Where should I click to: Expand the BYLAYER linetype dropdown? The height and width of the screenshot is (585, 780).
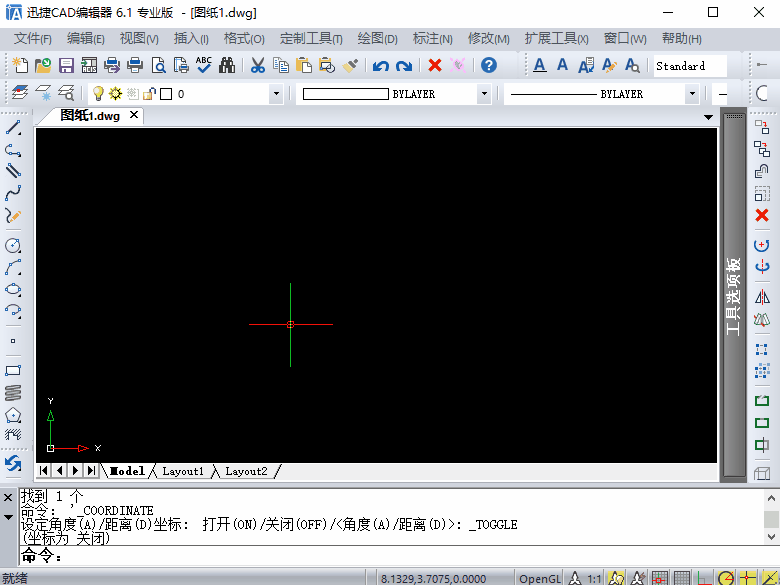click(x=691, y=94)
